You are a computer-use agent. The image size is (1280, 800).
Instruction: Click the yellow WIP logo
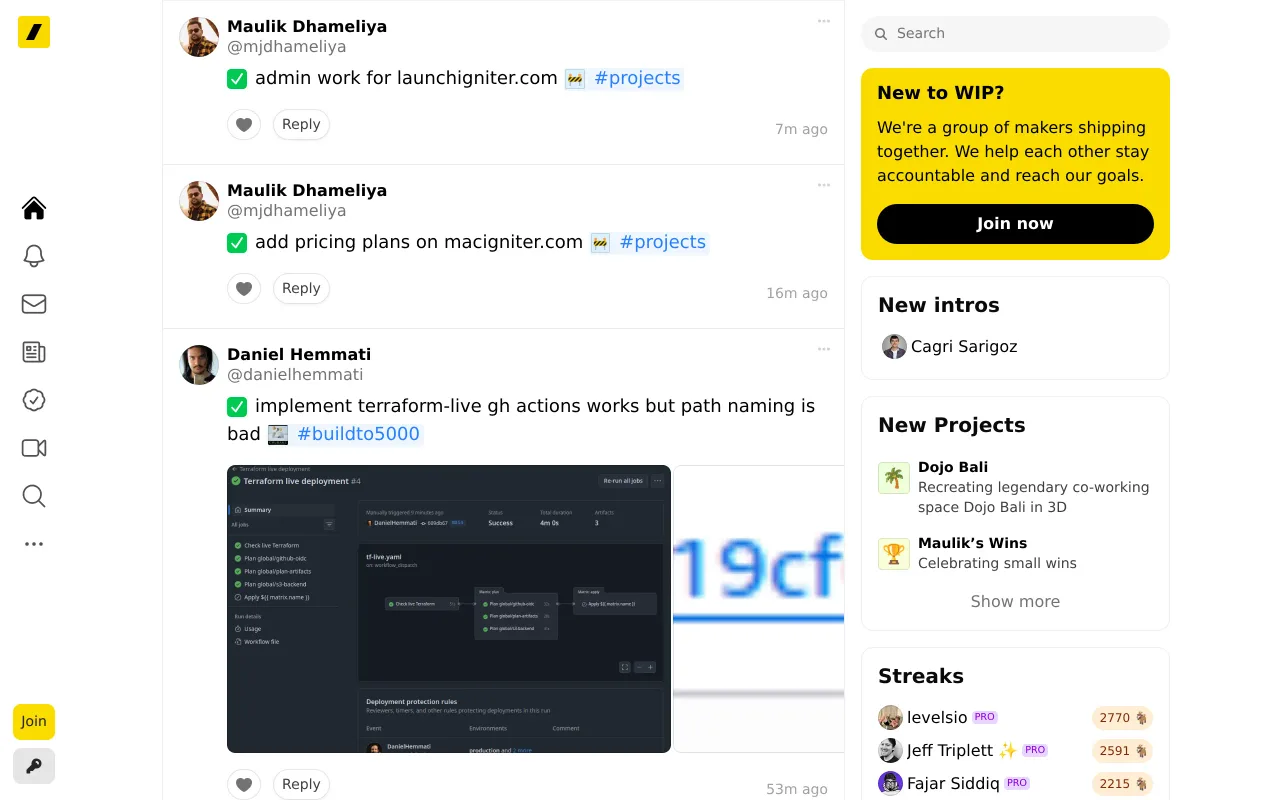pos(34,32)
